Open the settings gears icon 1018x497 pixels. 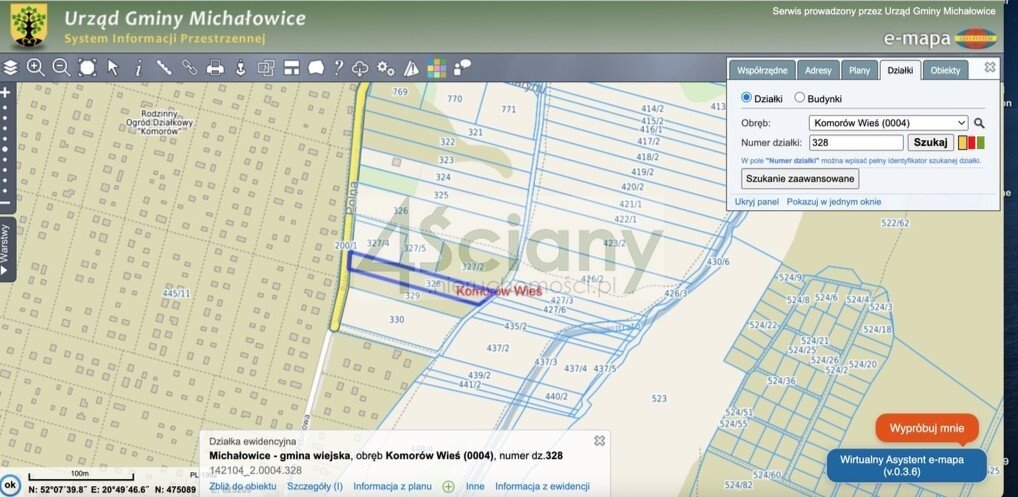coord(385,68)
